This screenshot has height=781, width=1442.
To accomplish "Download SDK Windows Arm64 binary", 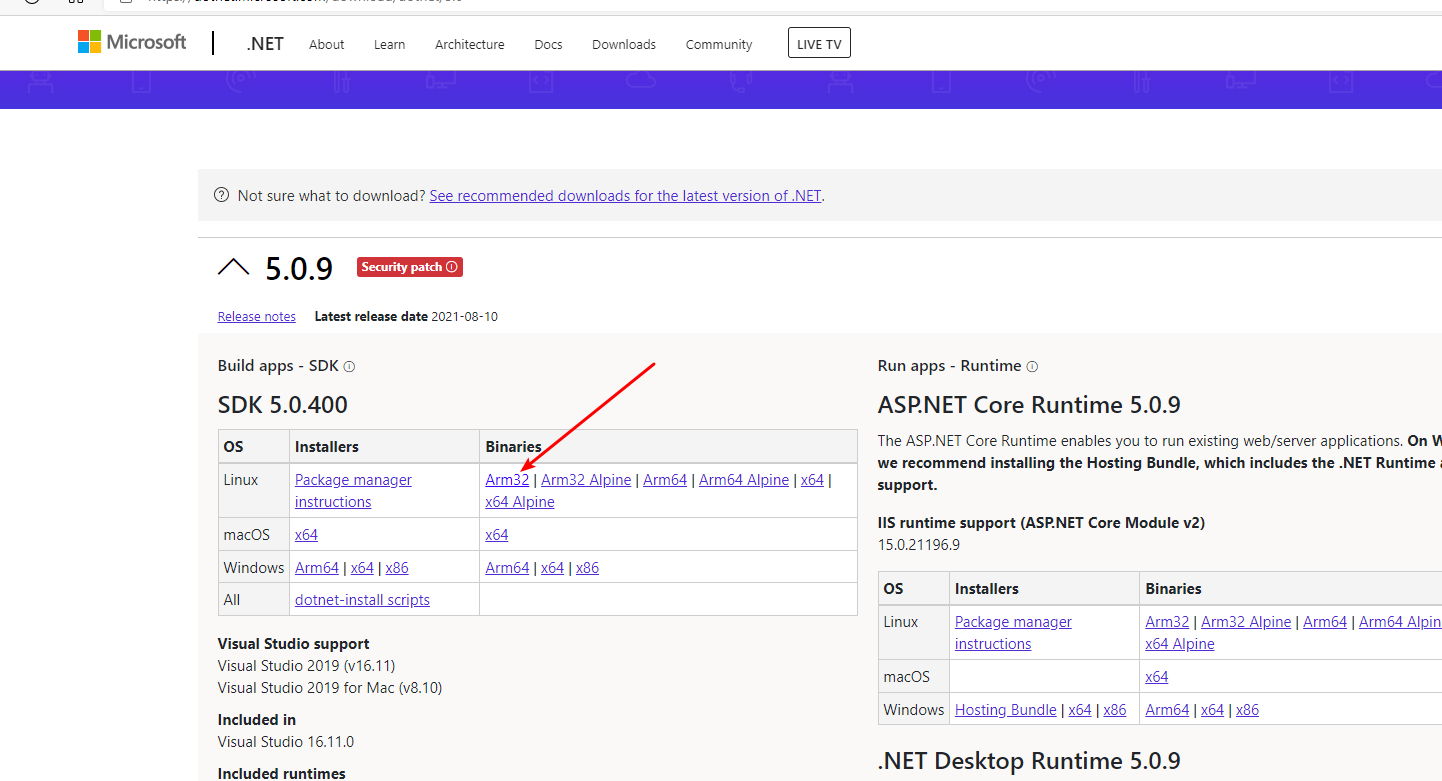I will click(507, 568).
